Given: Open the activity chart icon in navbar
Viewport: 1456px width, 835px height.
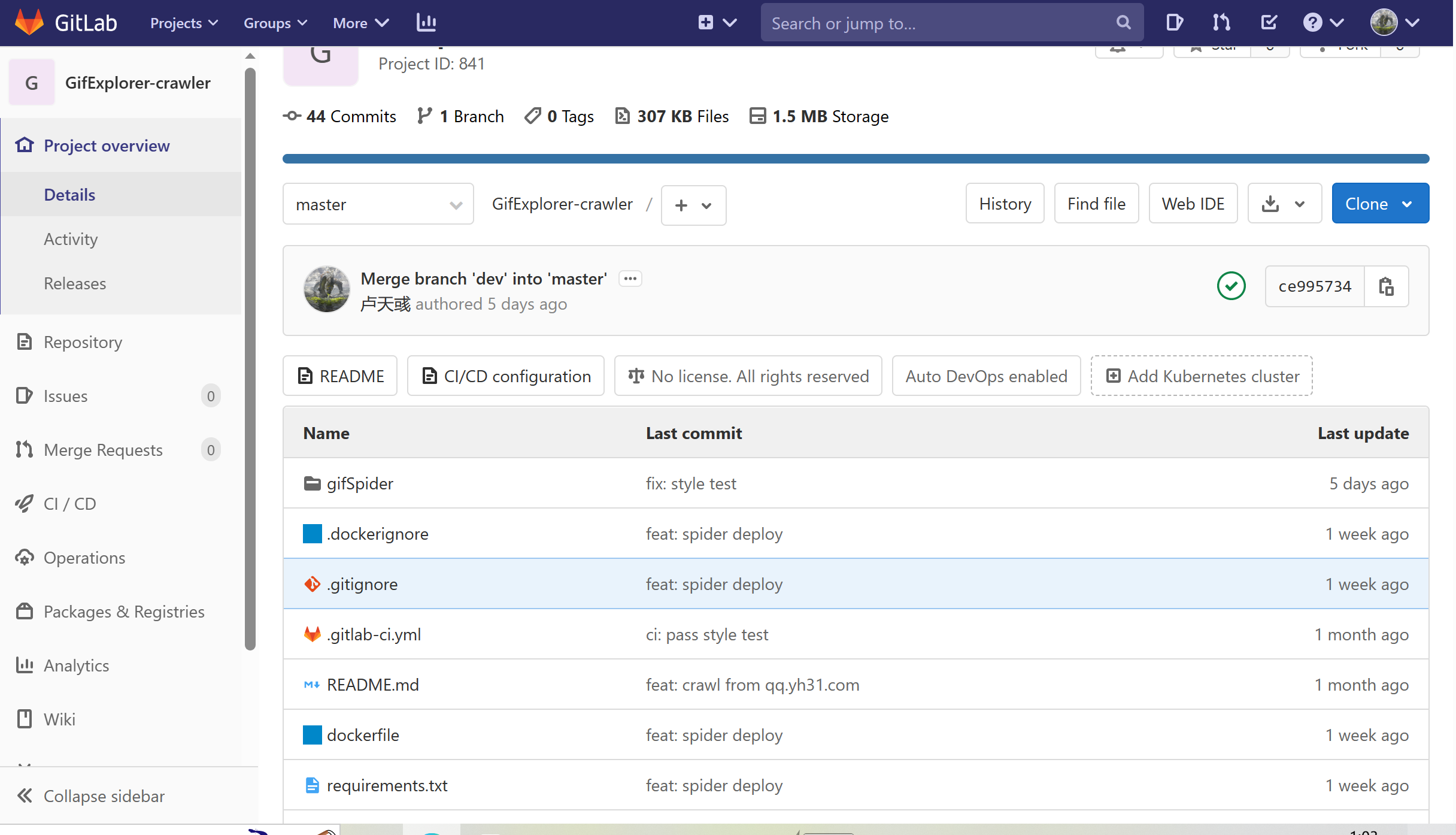Looking at the screenshot, I should tap(426, 23).
